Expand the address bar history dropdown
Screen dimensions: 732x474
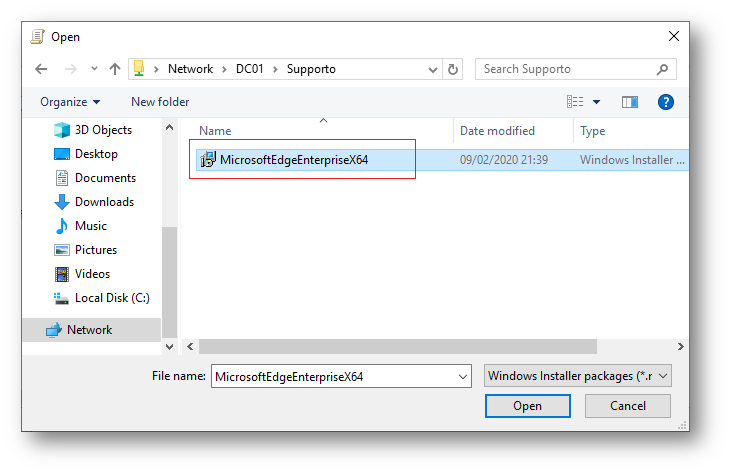[x=433, y=70]
